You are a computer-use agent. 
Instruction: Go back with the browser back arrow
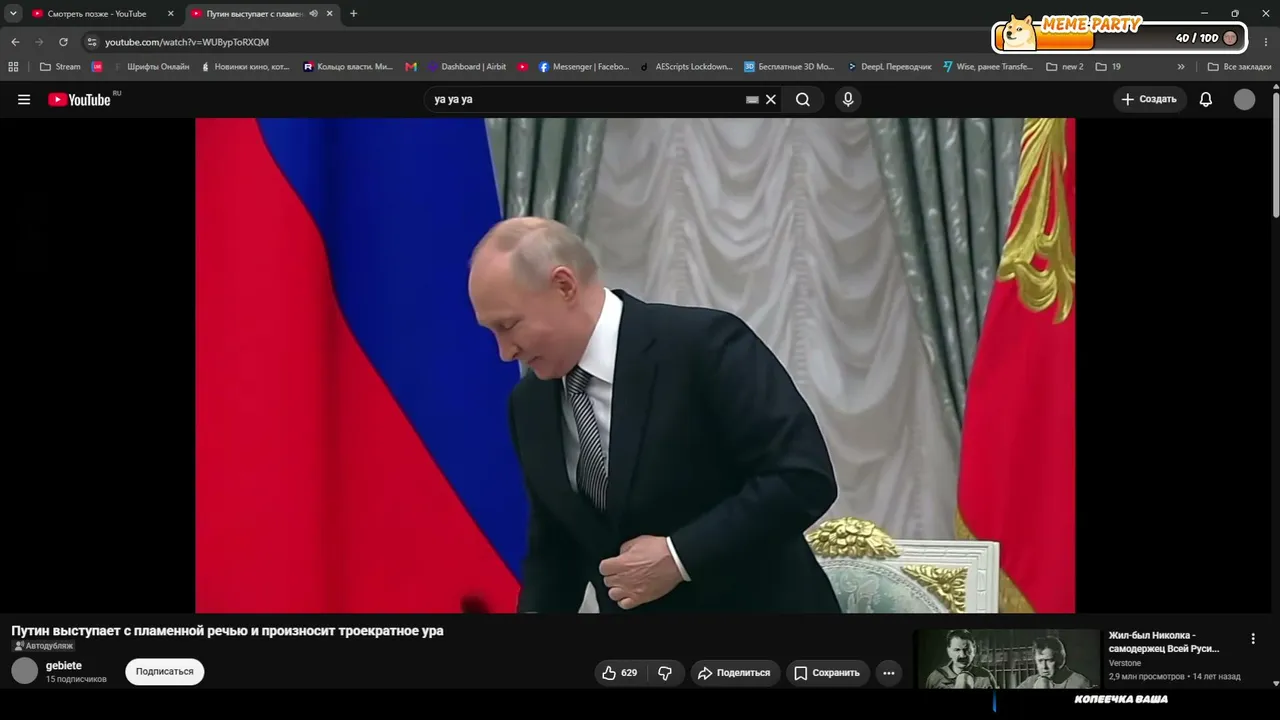coord(15,42)
